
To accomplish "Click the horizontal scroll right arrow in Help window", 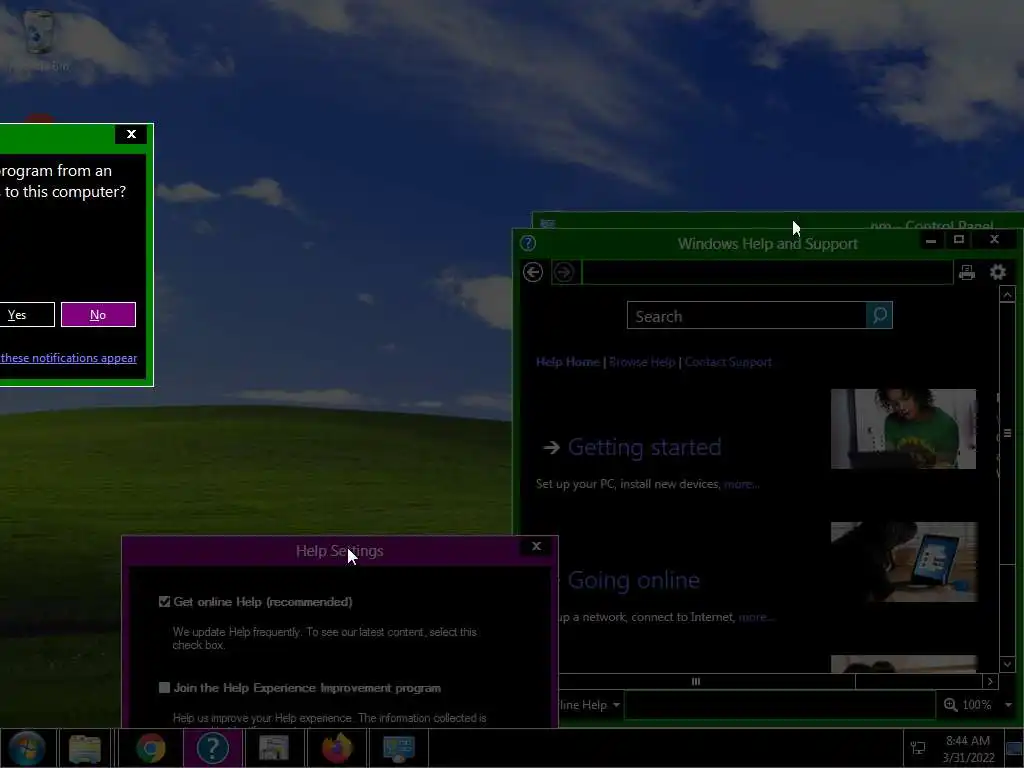I will coord(990,681).
